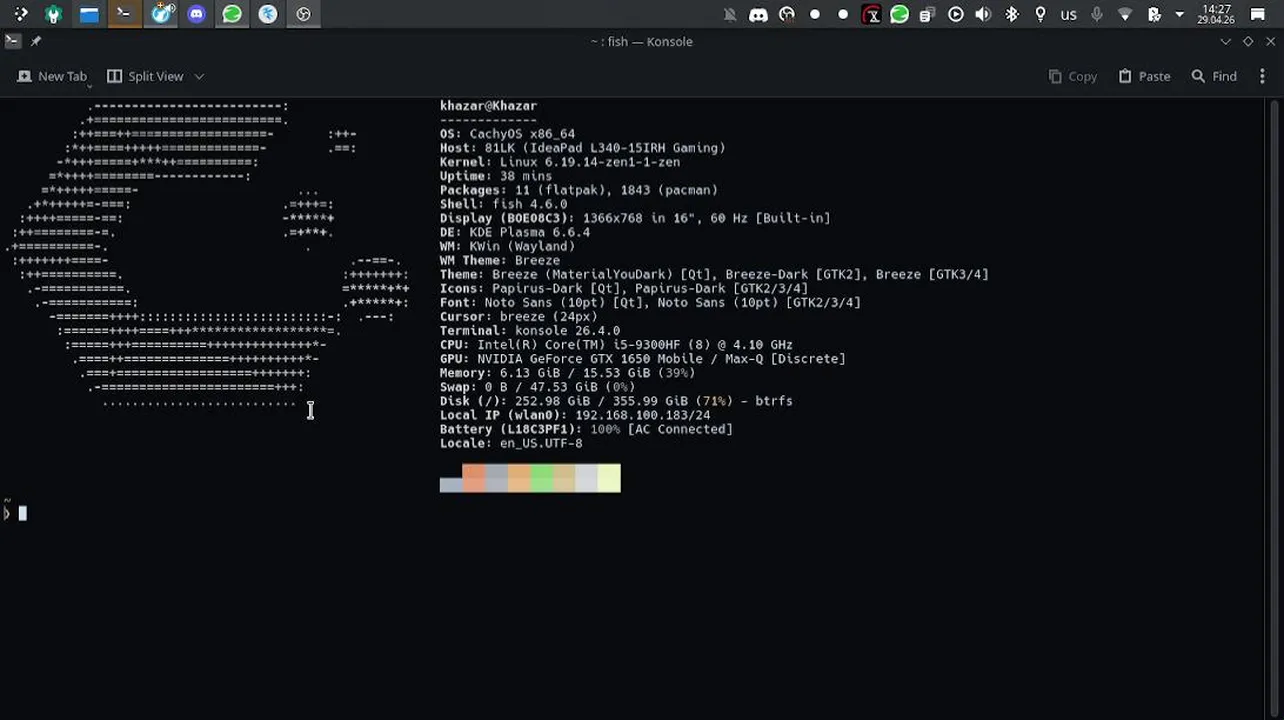Click the Copy toolbar button
The height and width of the screenshot is (720, 1284).
(x=1072, y=76)
